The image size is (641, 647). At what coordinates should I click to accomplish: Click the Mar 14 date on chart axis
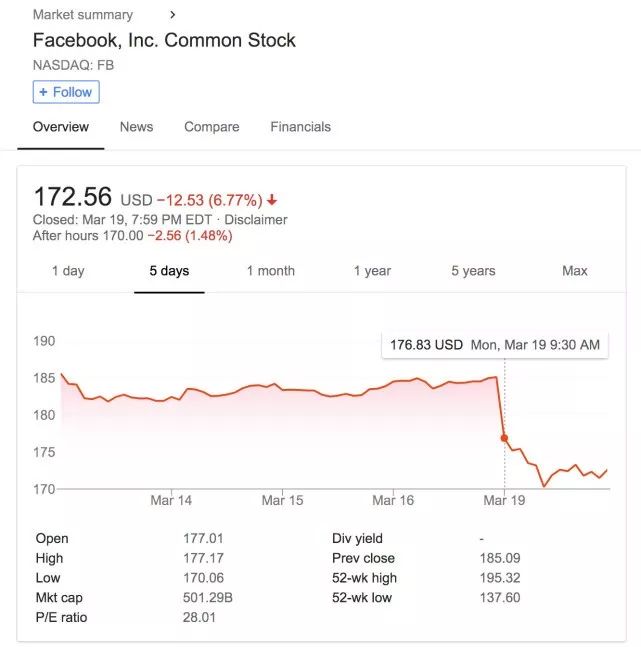171,500
